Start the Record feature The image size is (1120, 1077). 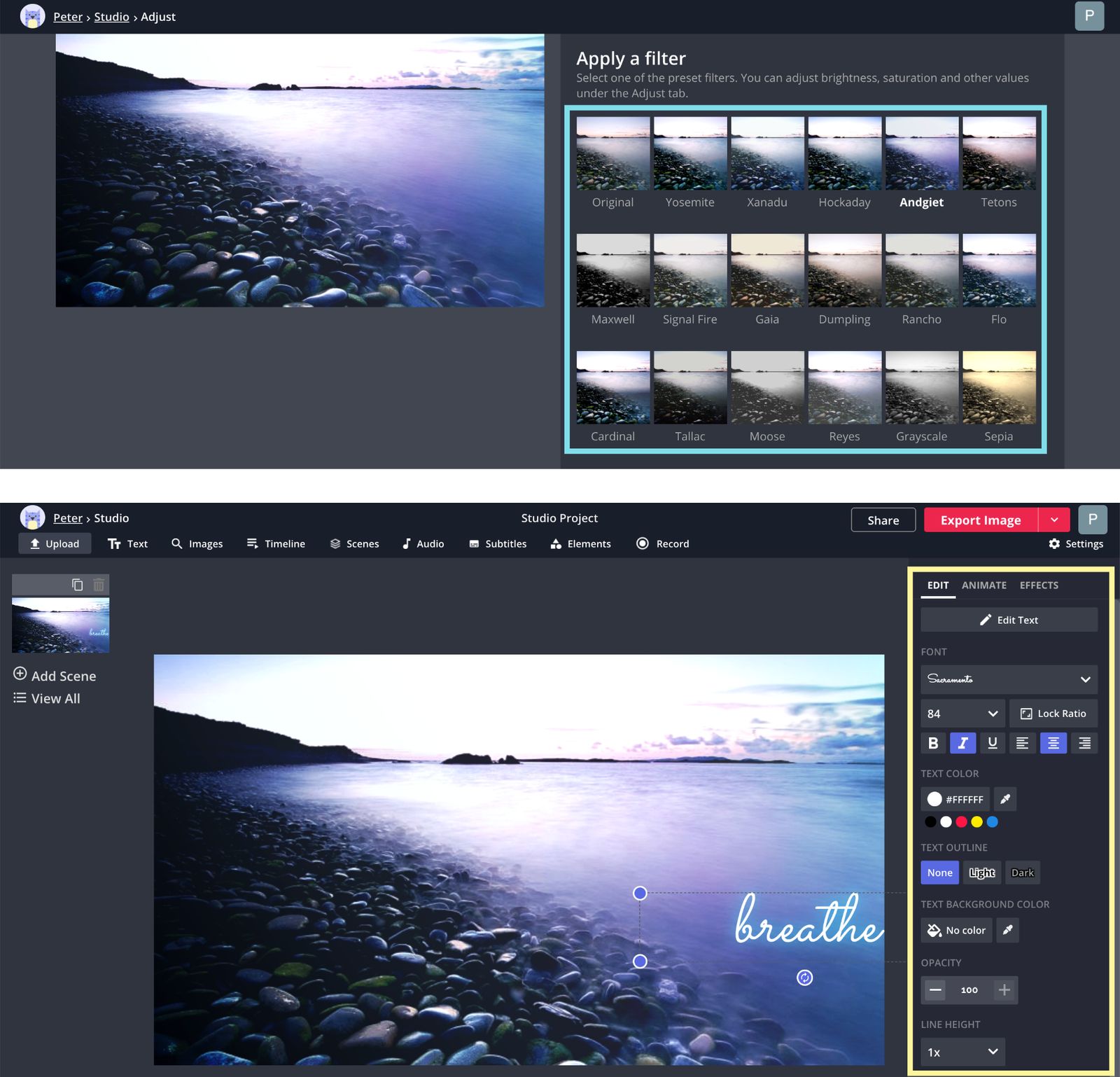coord(662,543)
